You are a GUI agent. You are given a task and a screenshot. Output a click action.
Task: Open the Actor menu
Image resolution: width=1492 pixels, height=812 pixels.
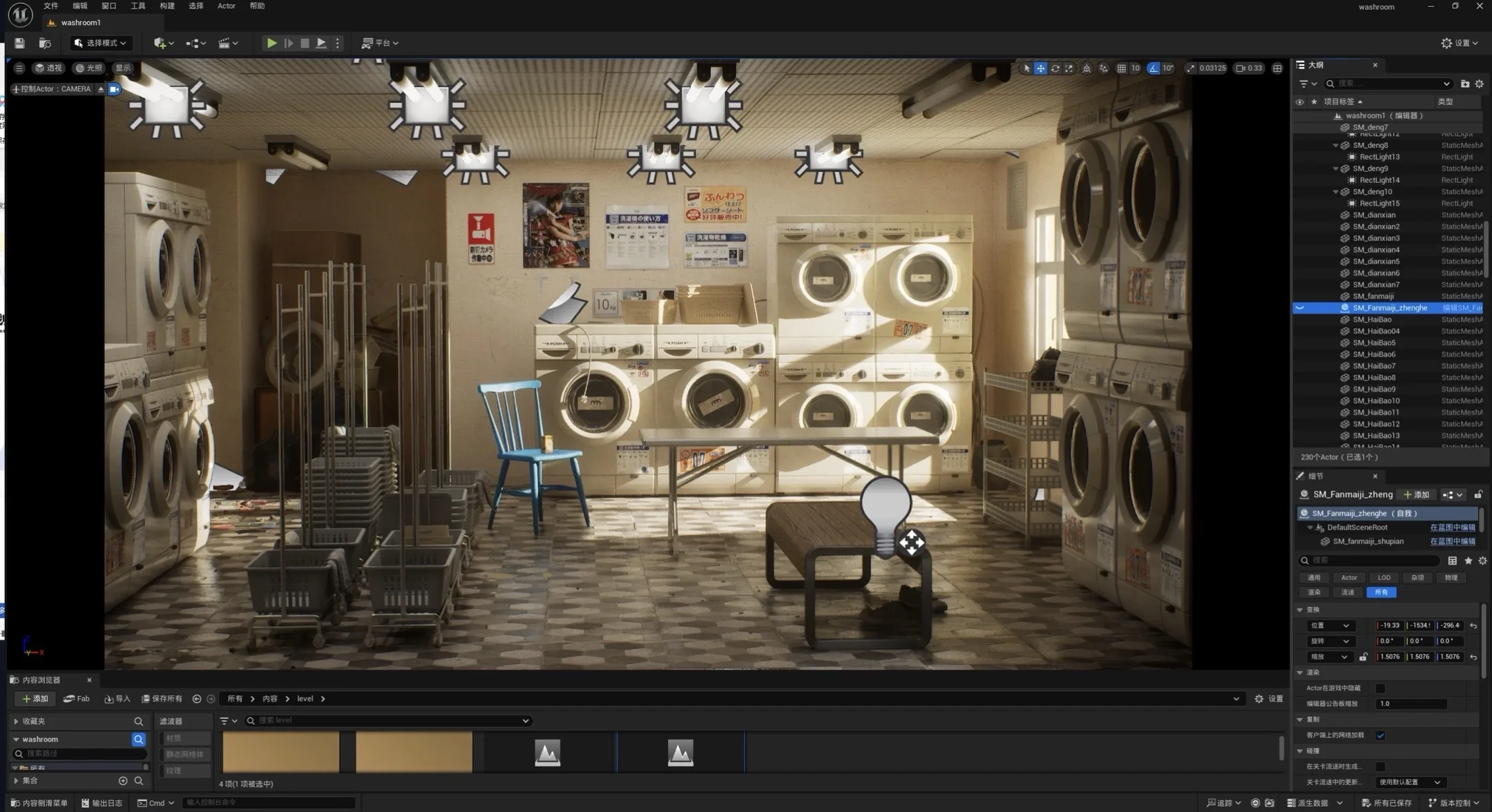pyautogui.click(x=227, y=6)
